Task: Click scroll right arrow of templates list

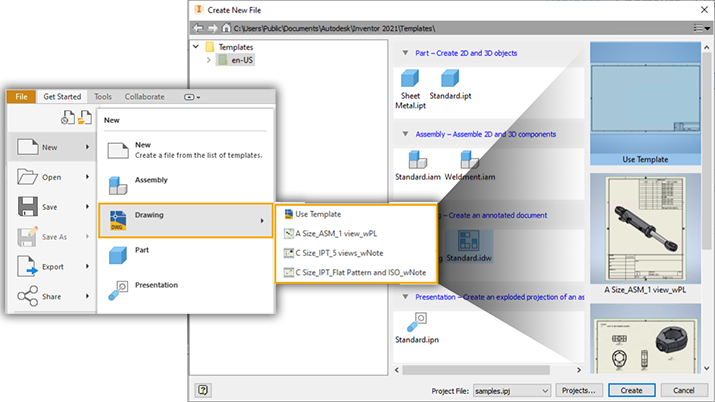Action: click(x=579, y=370)
